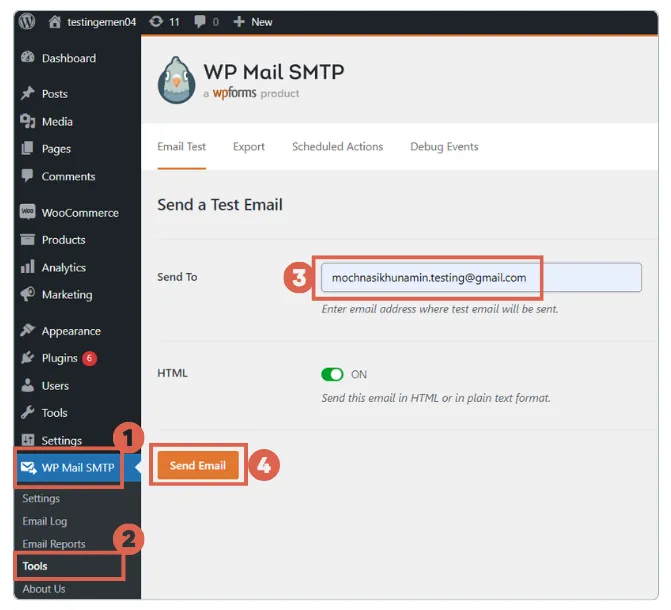This screenshot has width=671, height=610.
Task: Click the Comments sidebar icon
Action: tap(27, 176)
